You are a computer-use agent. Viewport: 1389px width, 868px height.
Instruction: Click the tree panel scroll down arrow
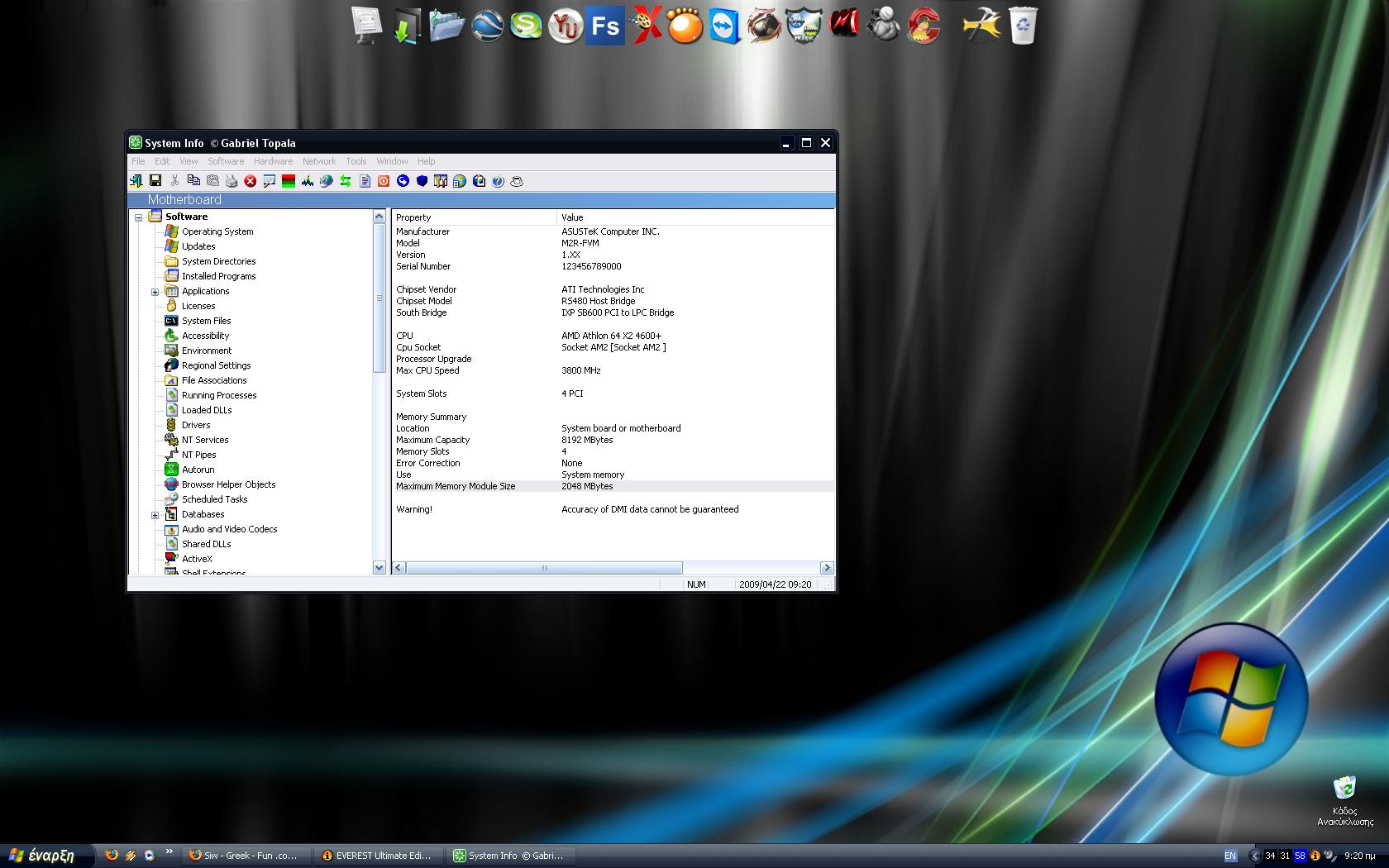click(x=379, y=567)
